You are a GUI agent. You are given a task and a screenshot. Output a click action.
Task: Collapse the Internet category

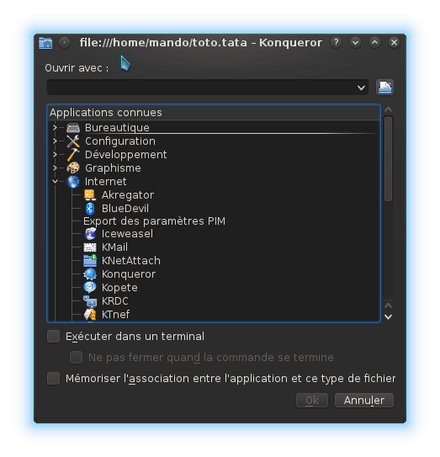pos(55,181)
